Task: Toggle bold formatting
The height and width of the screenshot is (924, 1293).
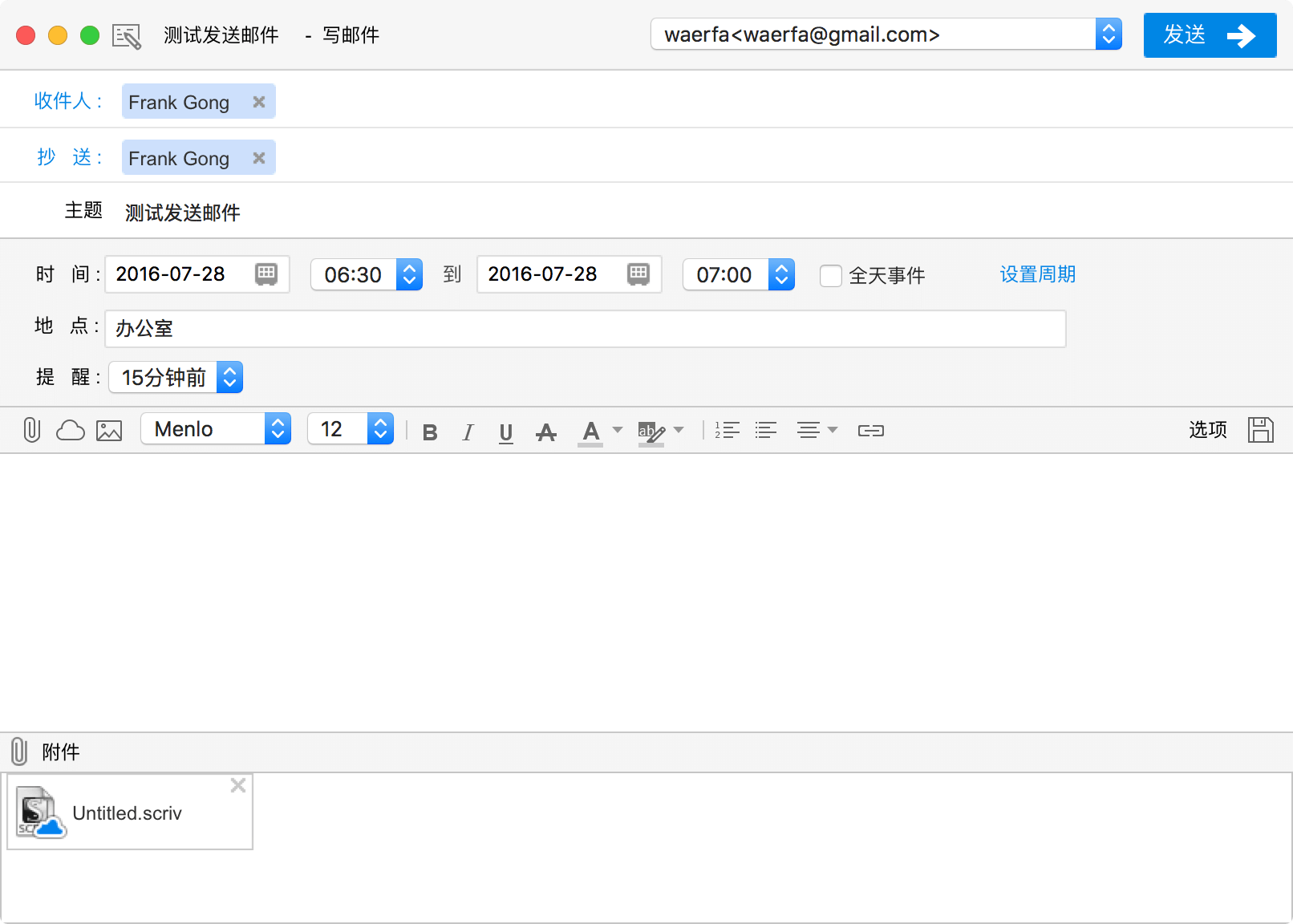Action: (x=430, y=432)
